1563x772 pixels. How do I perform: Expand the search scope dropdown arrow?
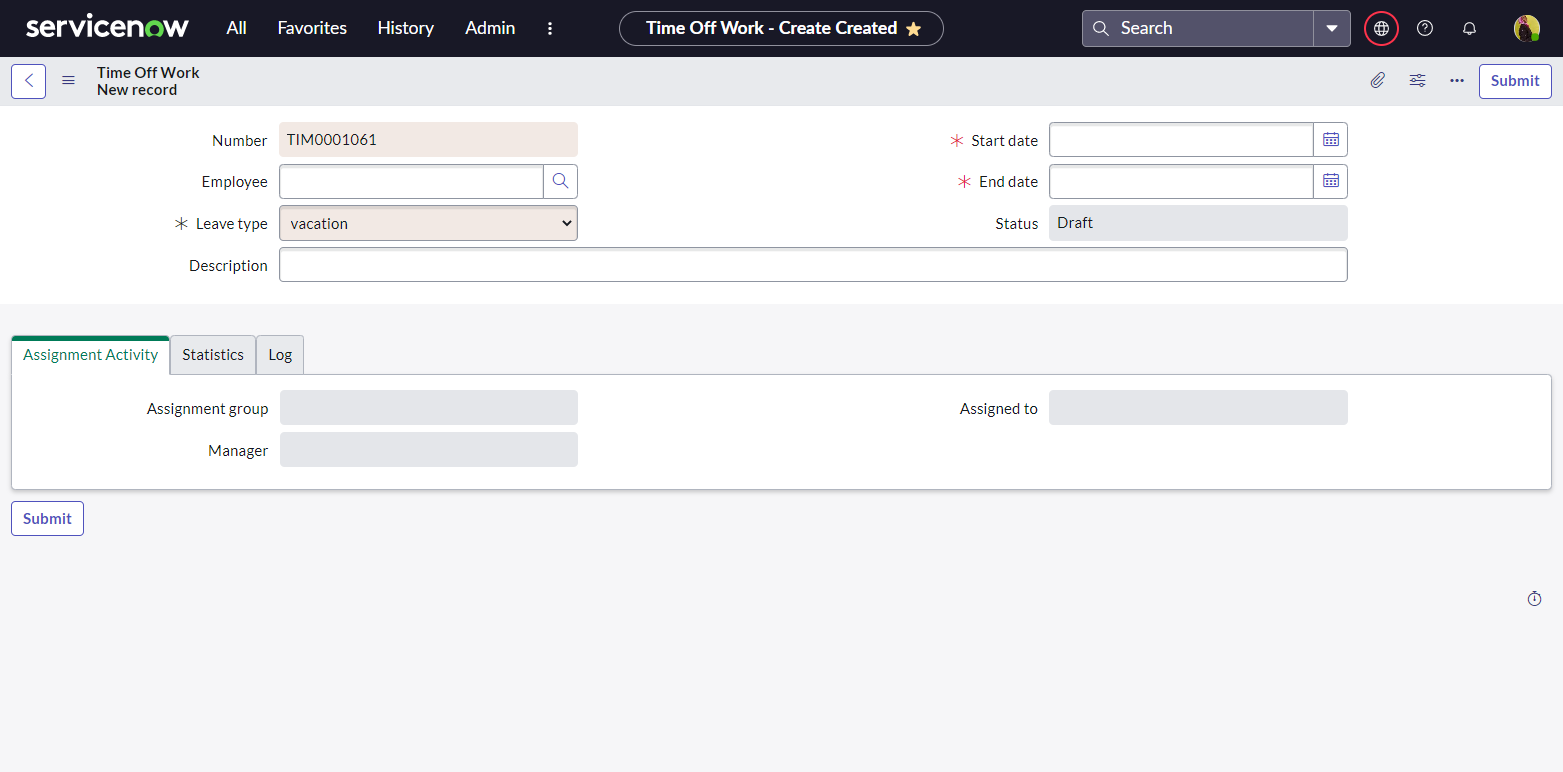[1331, 28]
